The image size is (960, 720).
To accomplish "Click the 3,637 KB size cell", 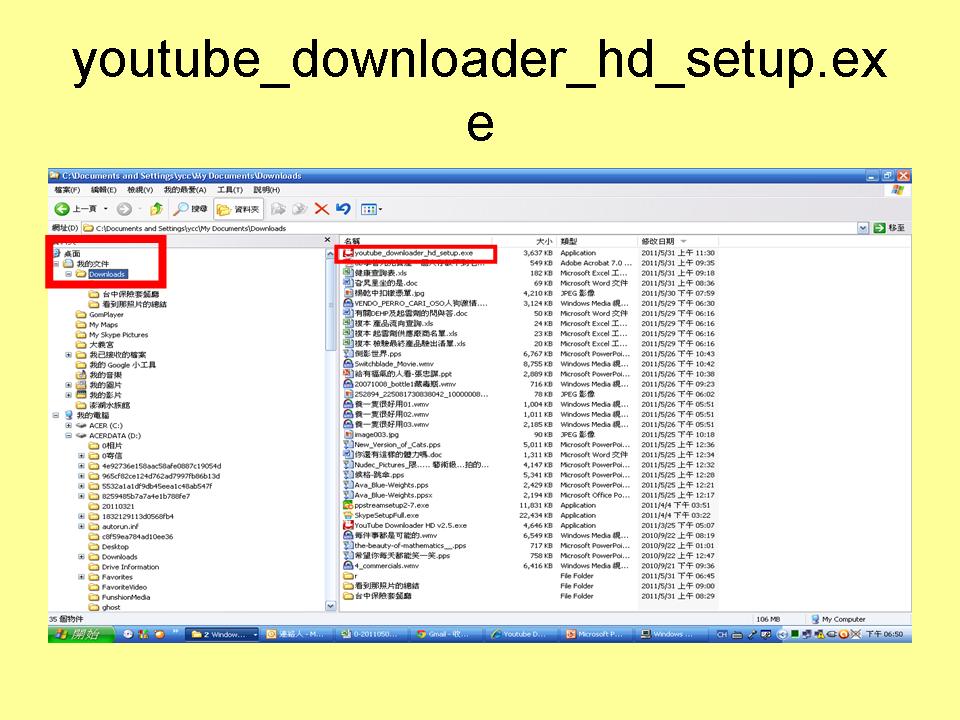I will (x=538, y=253).
